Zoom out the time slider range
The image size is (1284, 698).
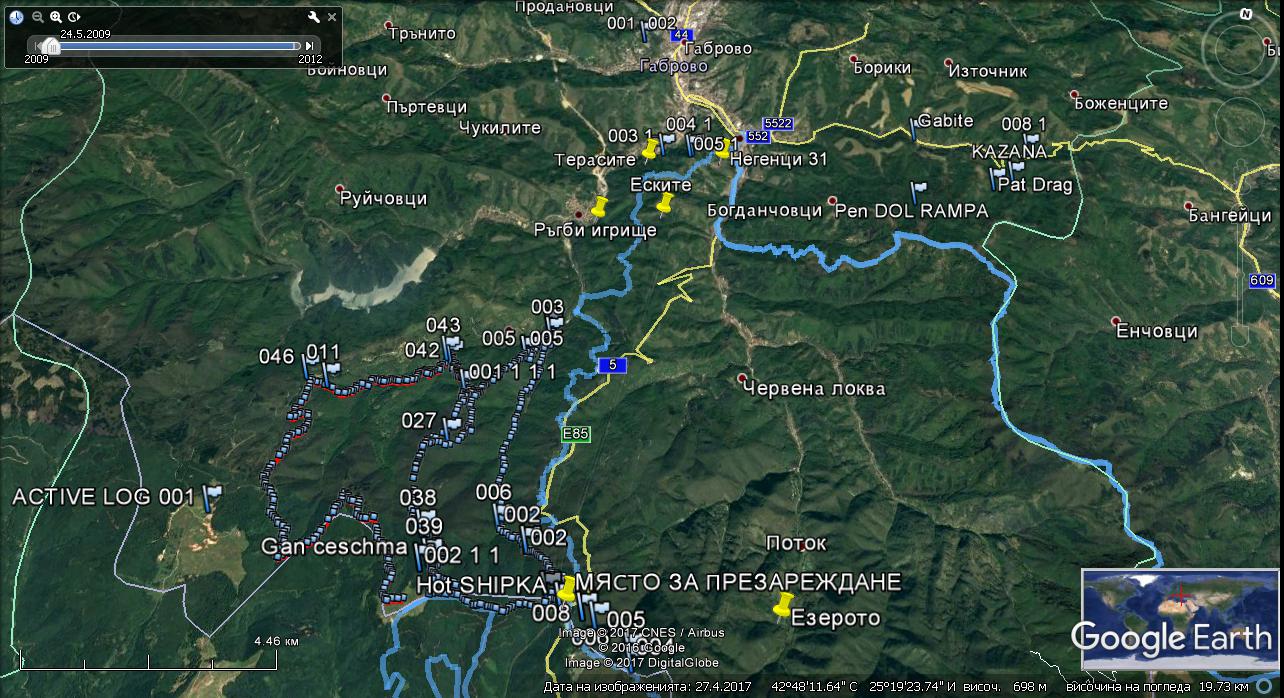tap(37, 17)
